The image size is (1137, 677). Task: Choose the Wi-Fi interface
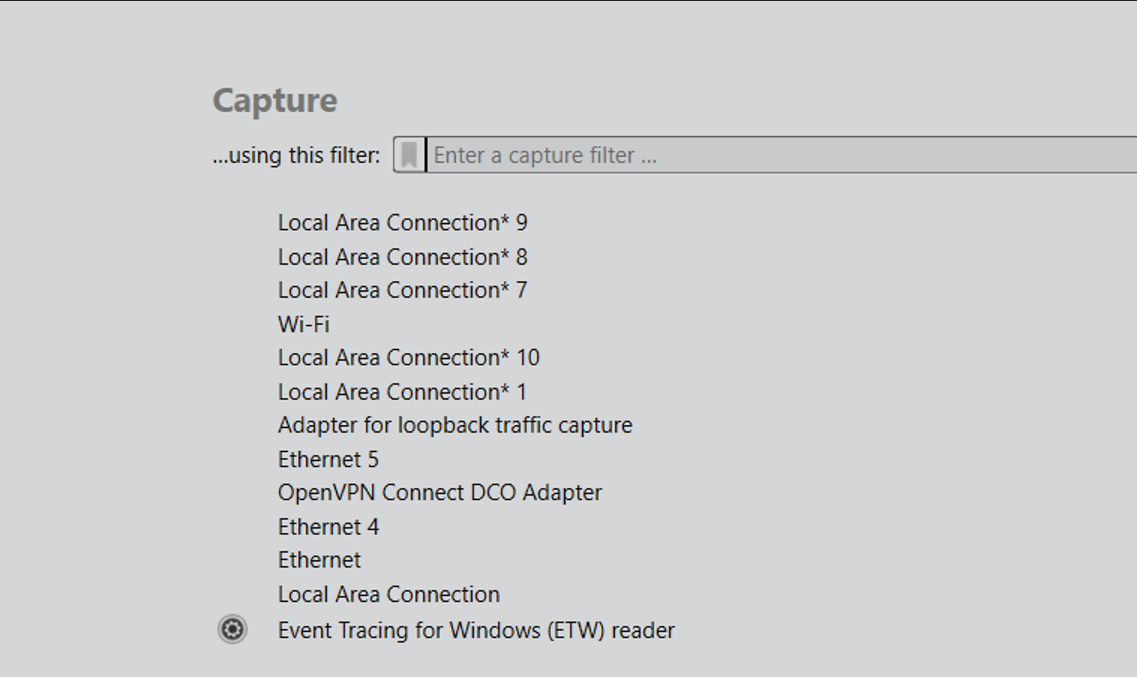304,324
